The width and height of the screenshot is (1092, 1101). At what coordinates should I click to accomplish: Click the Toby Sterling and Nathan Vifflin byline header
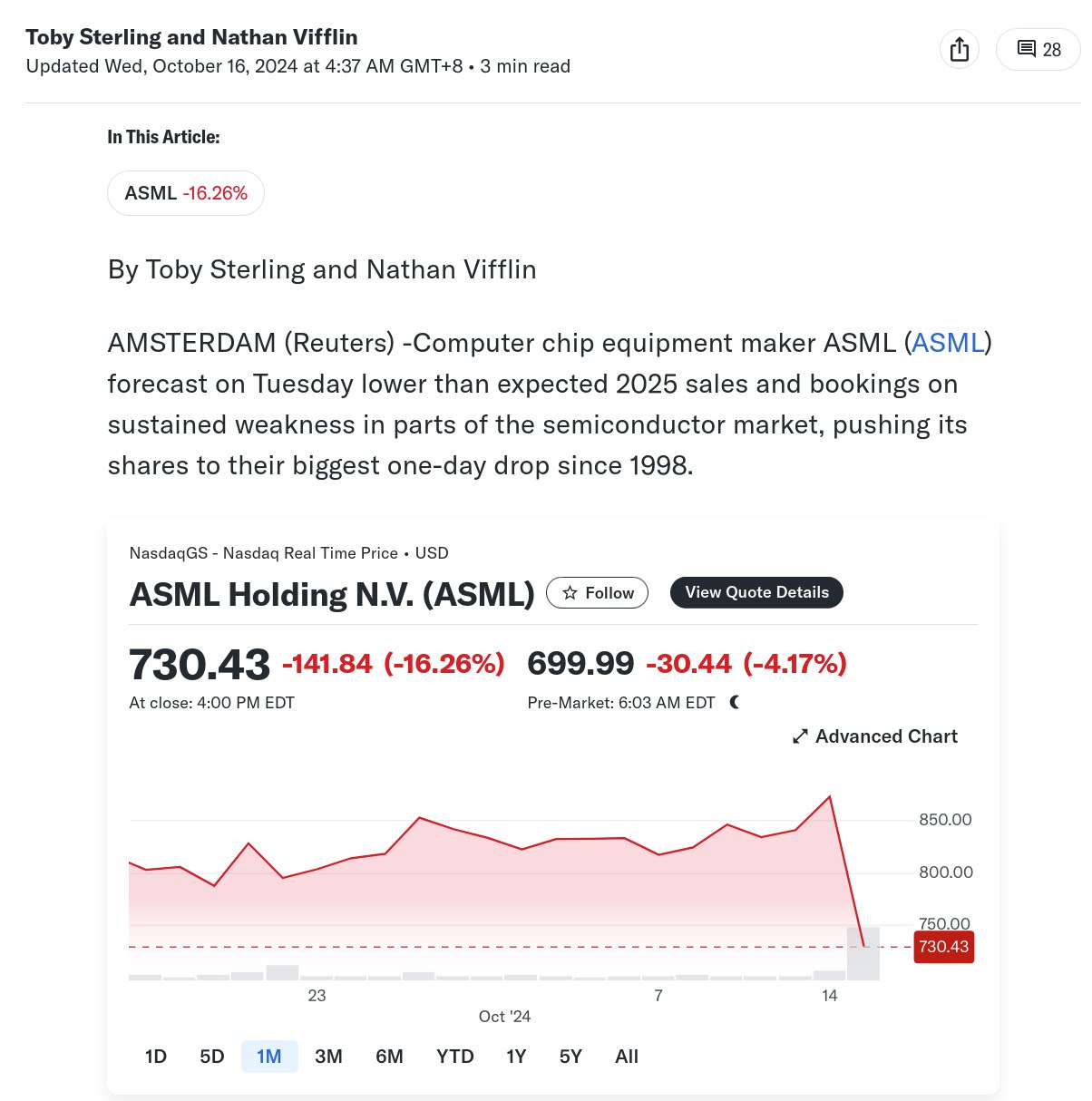coord(191,37)
